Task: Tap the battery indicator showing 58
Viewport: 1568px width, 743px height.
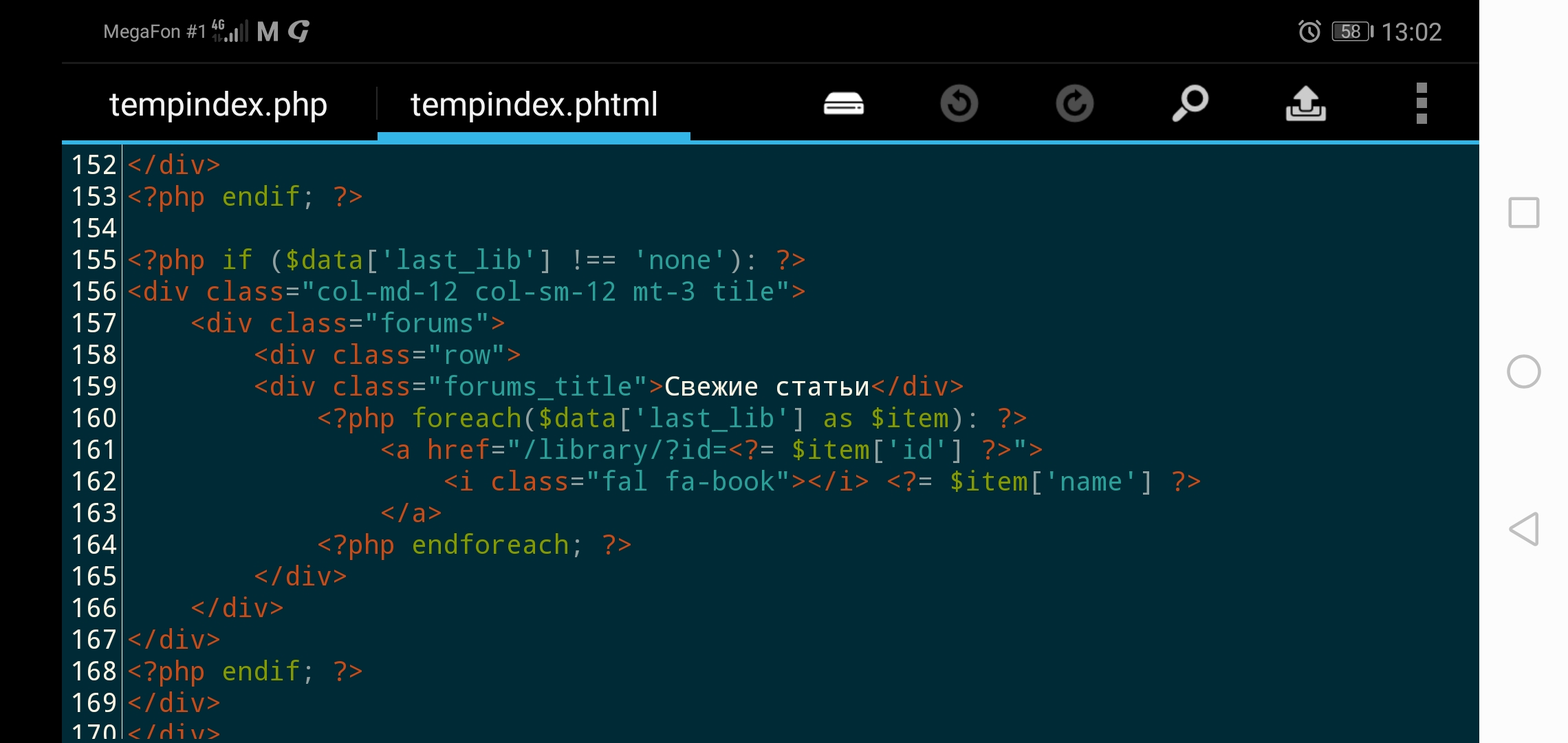Action: [x=1351, y=32]
